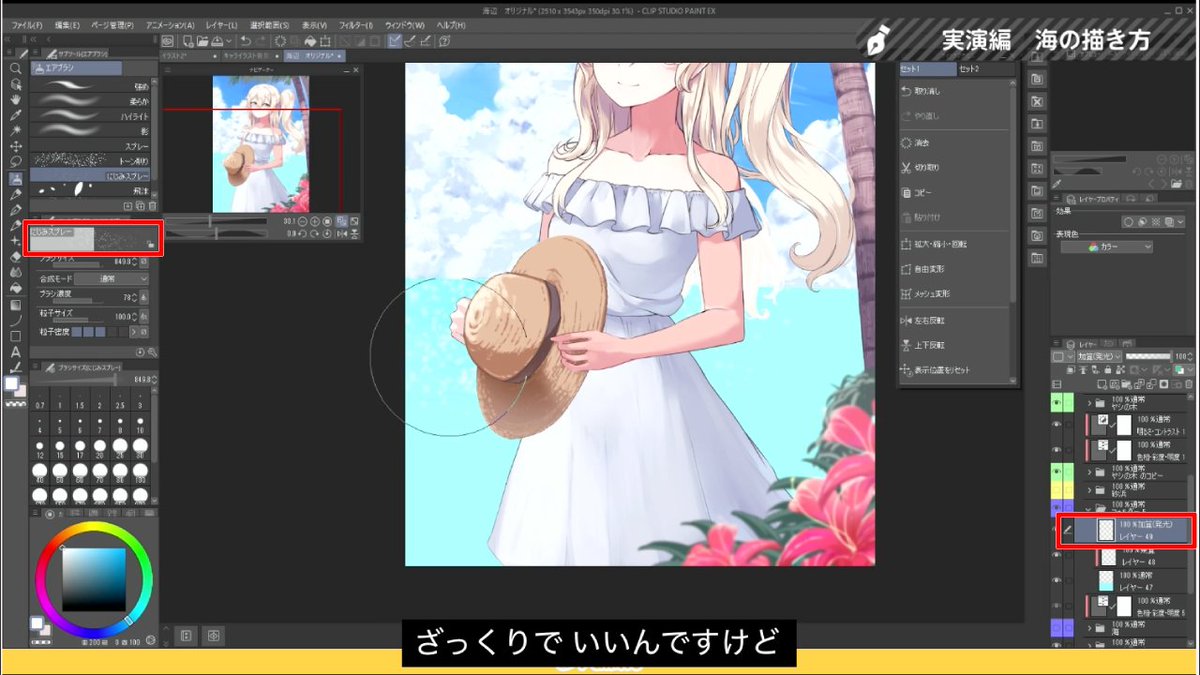The image size is (1200, 675).
Task: Select the Fill bucket tool
Action: [16, 289]
